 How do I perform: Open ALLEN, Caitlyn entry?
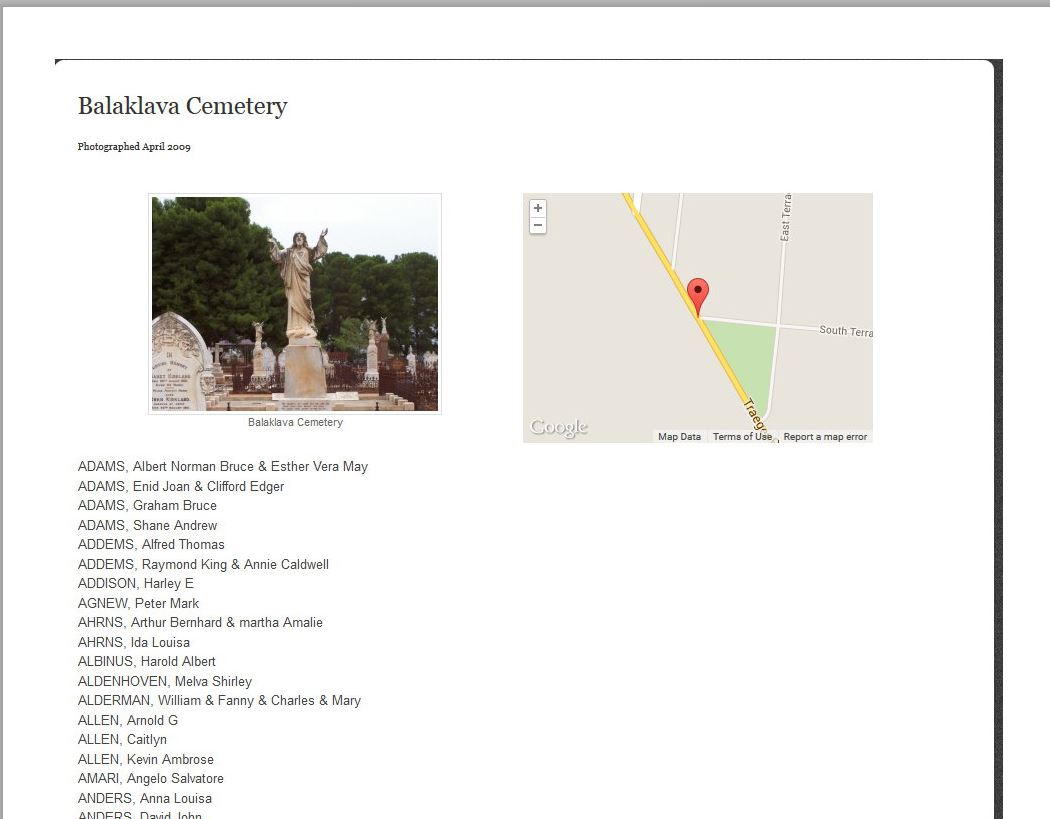pyautogui.click(x=123, y=739)
